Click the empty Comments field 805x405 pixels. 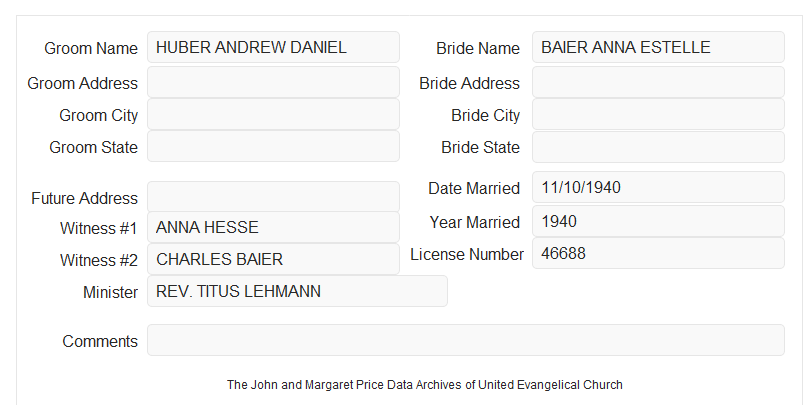coord(466,340)
